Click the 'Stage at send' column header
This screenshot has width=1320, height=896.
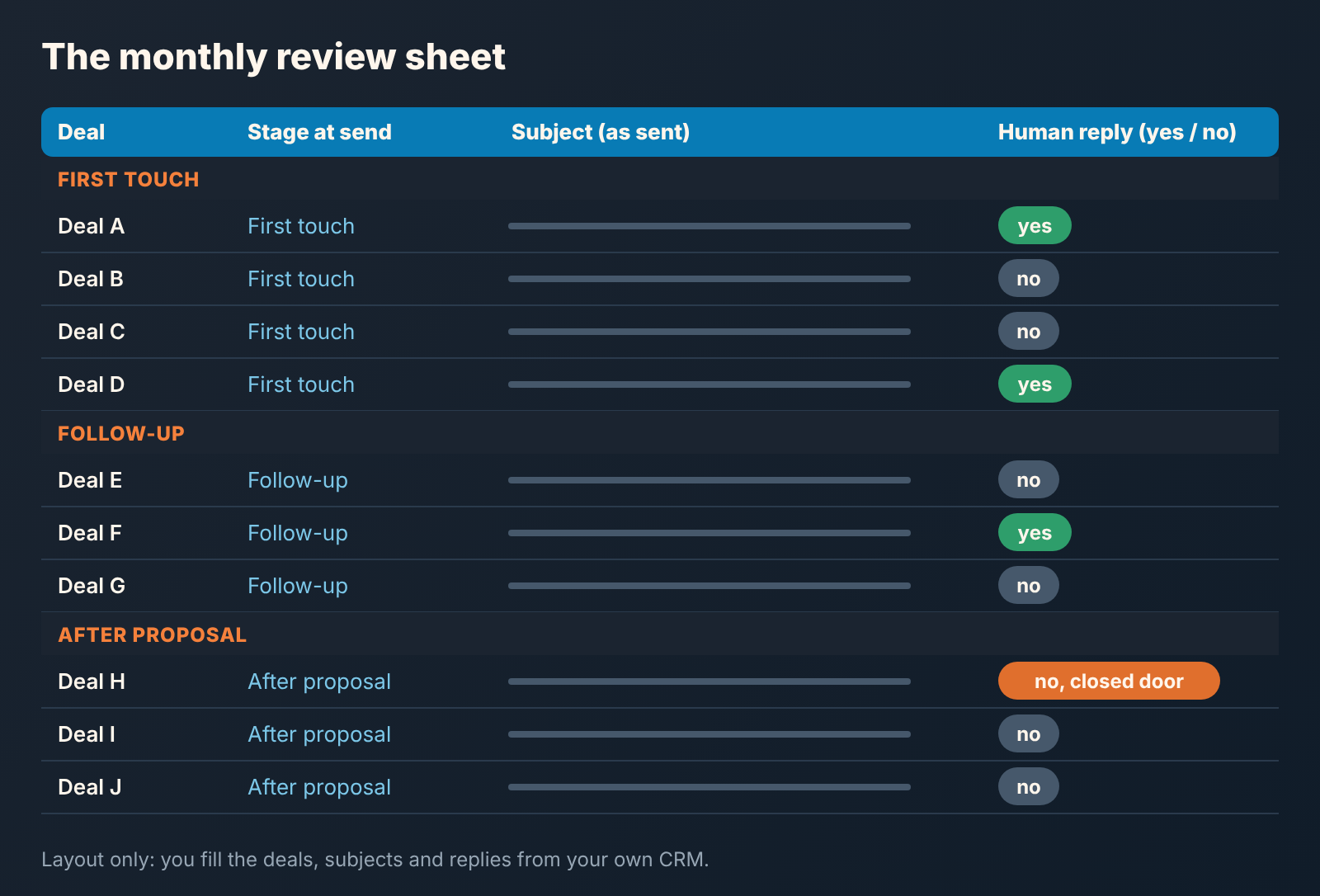[319, 132]
